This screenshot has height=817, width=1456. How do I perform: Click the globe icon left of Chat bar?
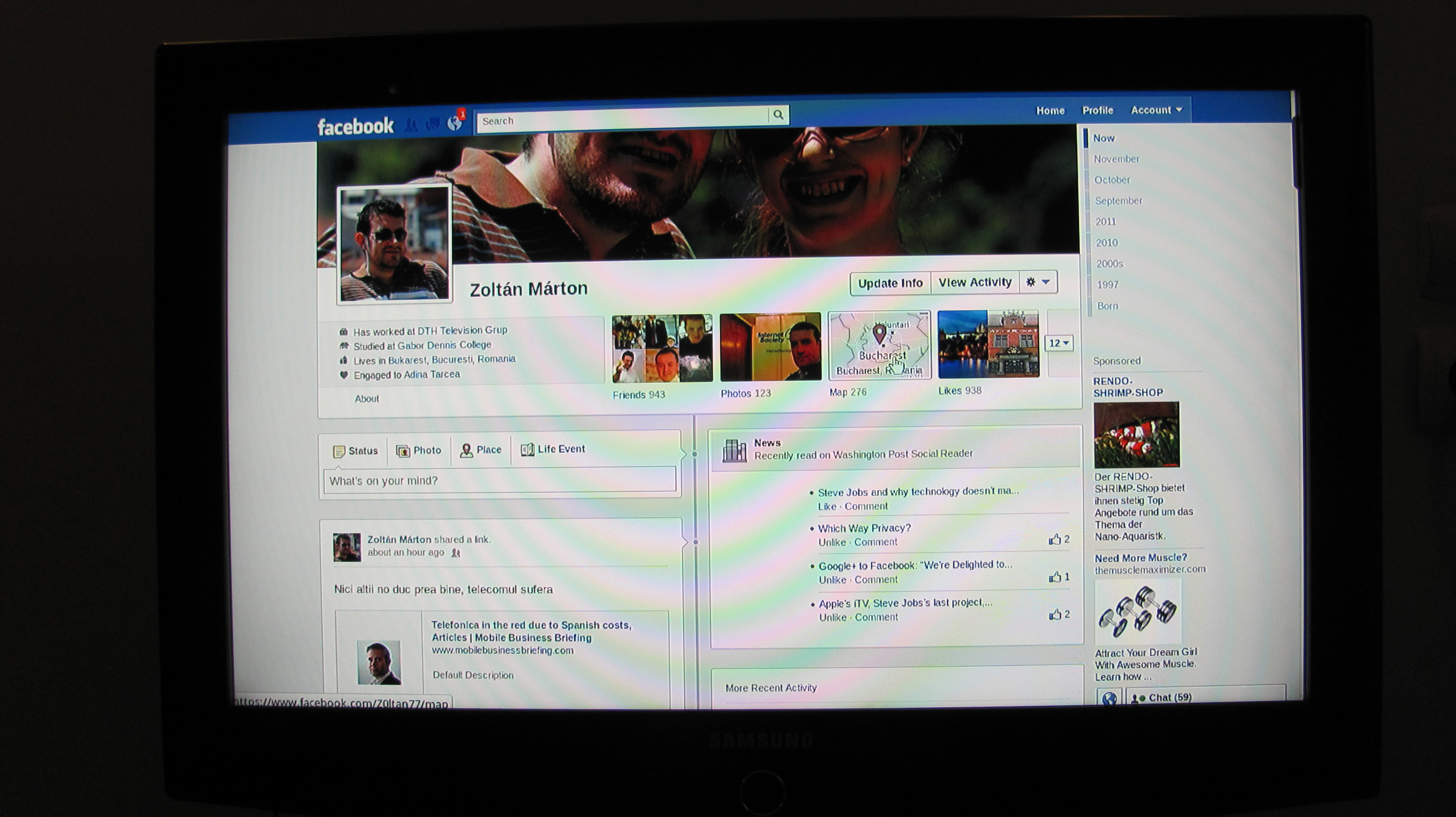pyautogui.click(x=1109, y=699)
